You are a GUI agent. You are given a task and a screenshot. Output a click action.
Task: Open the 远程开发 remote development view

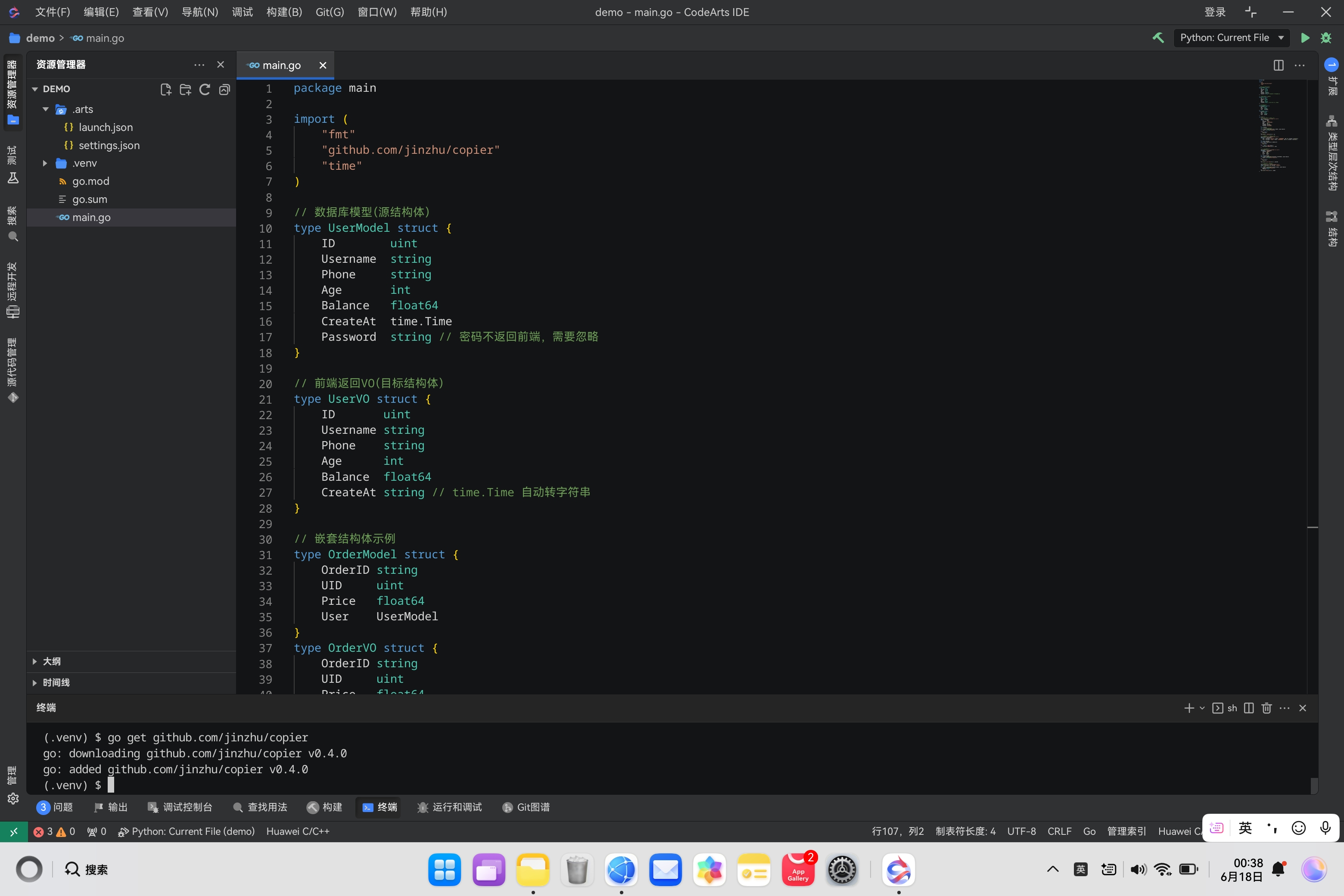(x=12, y=290)
